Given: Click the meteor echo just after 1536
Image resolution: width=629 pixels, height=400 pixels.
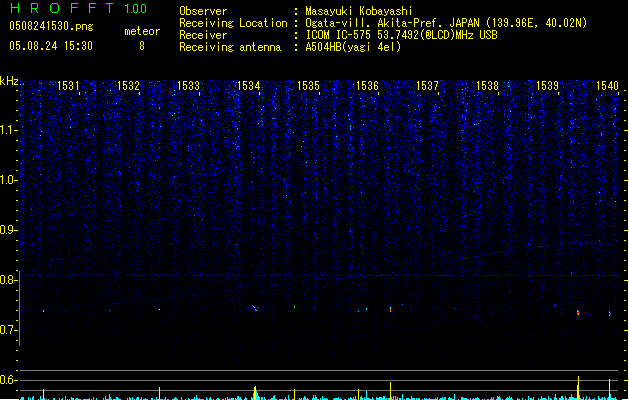Looking at the screenshot, I should (390, 309).
